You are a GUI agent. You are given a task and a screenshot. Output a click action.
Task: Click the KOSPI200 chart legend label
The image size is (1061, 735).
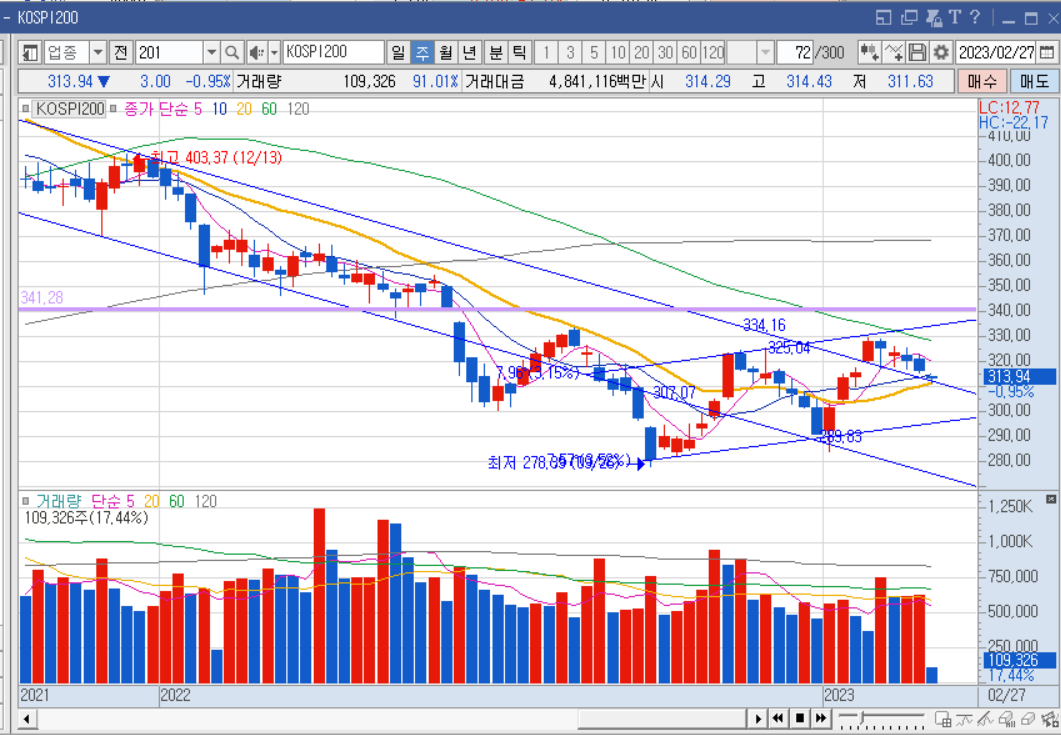tap(70, 108)
